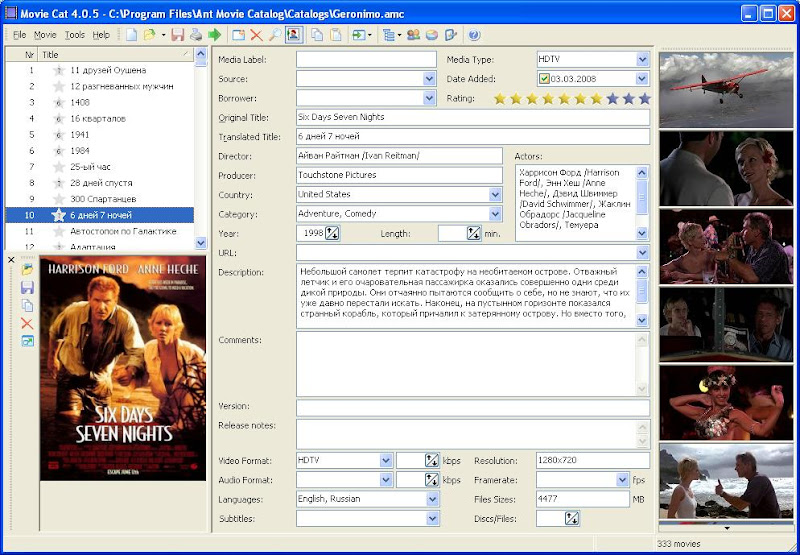Image resolution: width=800 pixels, height=555 pixels.
Task: Expand the Media Type dropdown
Action: [x=642, y=59]
